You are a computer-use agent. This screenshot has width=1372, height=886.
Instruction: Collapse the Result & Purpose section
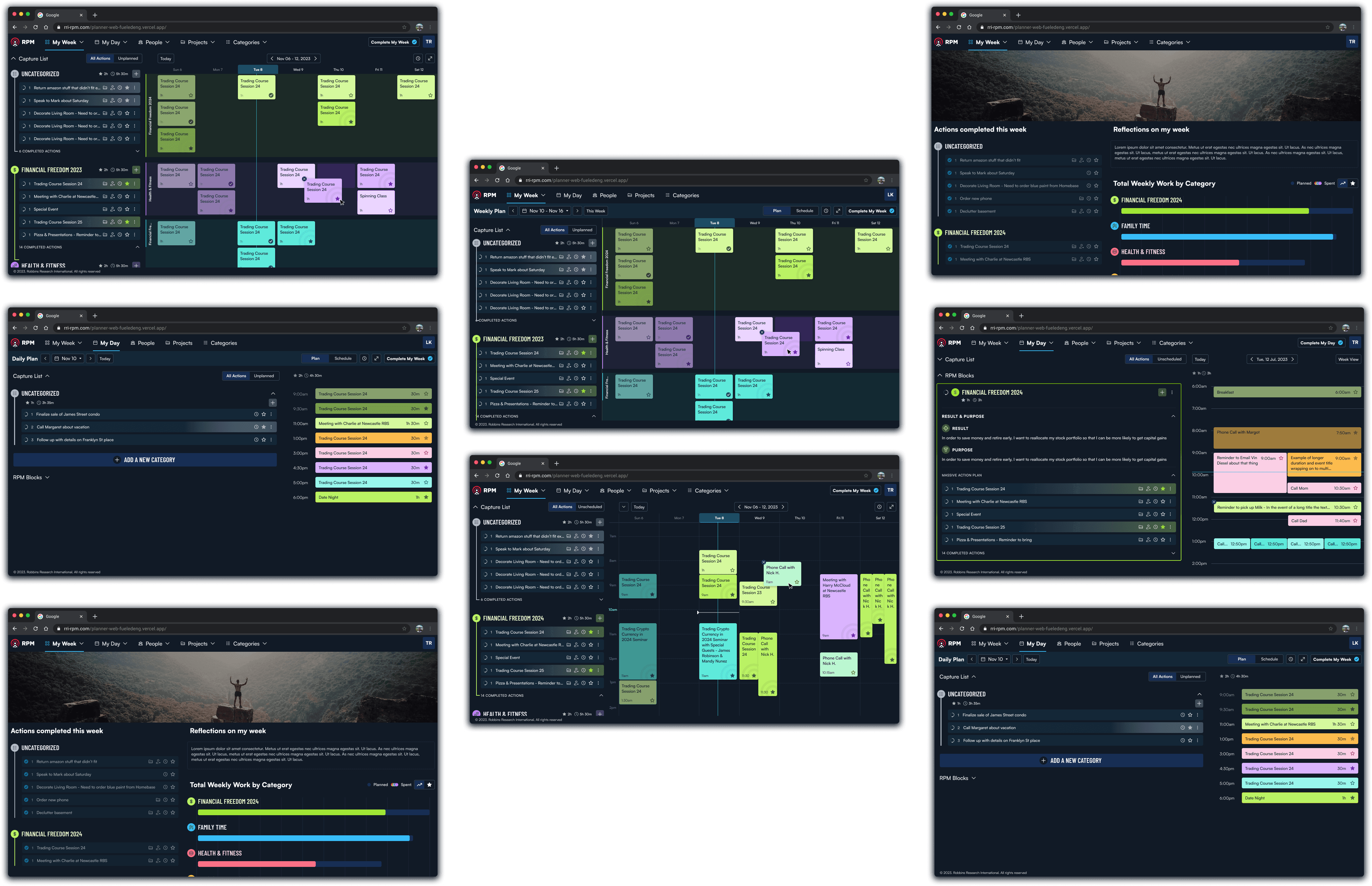(x=1173, y=416)
